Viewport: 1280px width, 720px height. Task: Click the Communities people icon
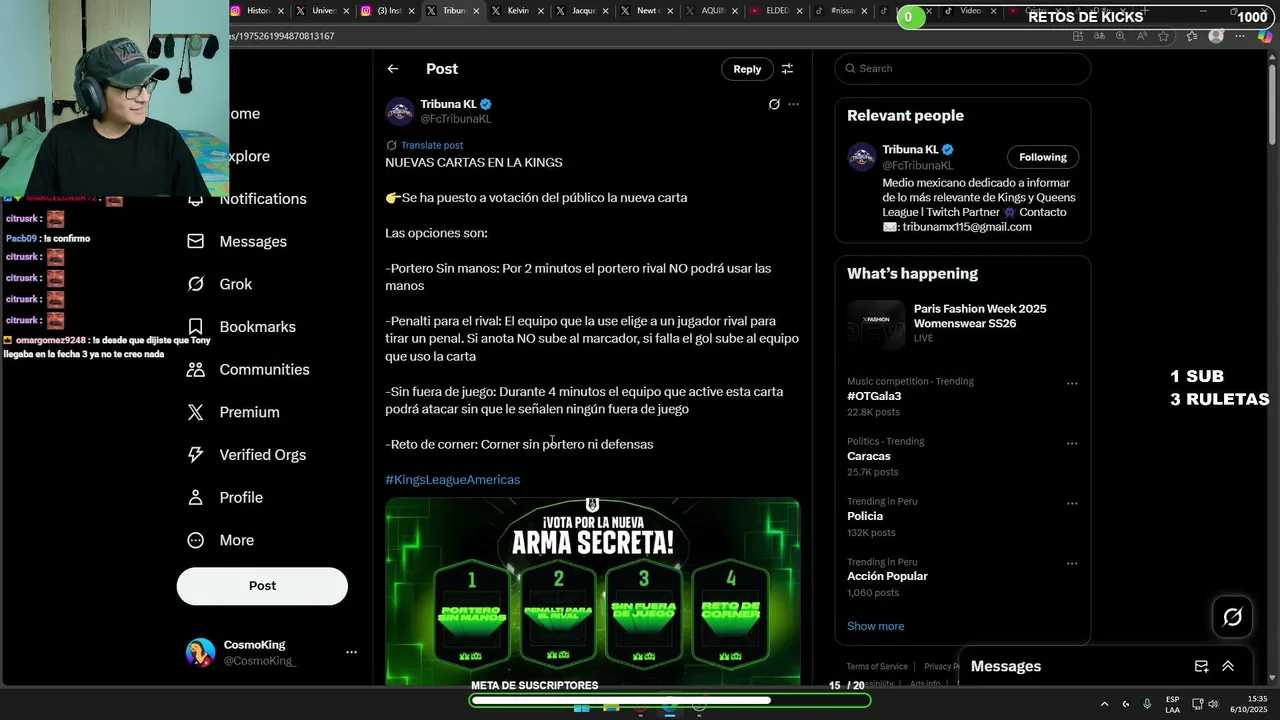pos(196,370)
